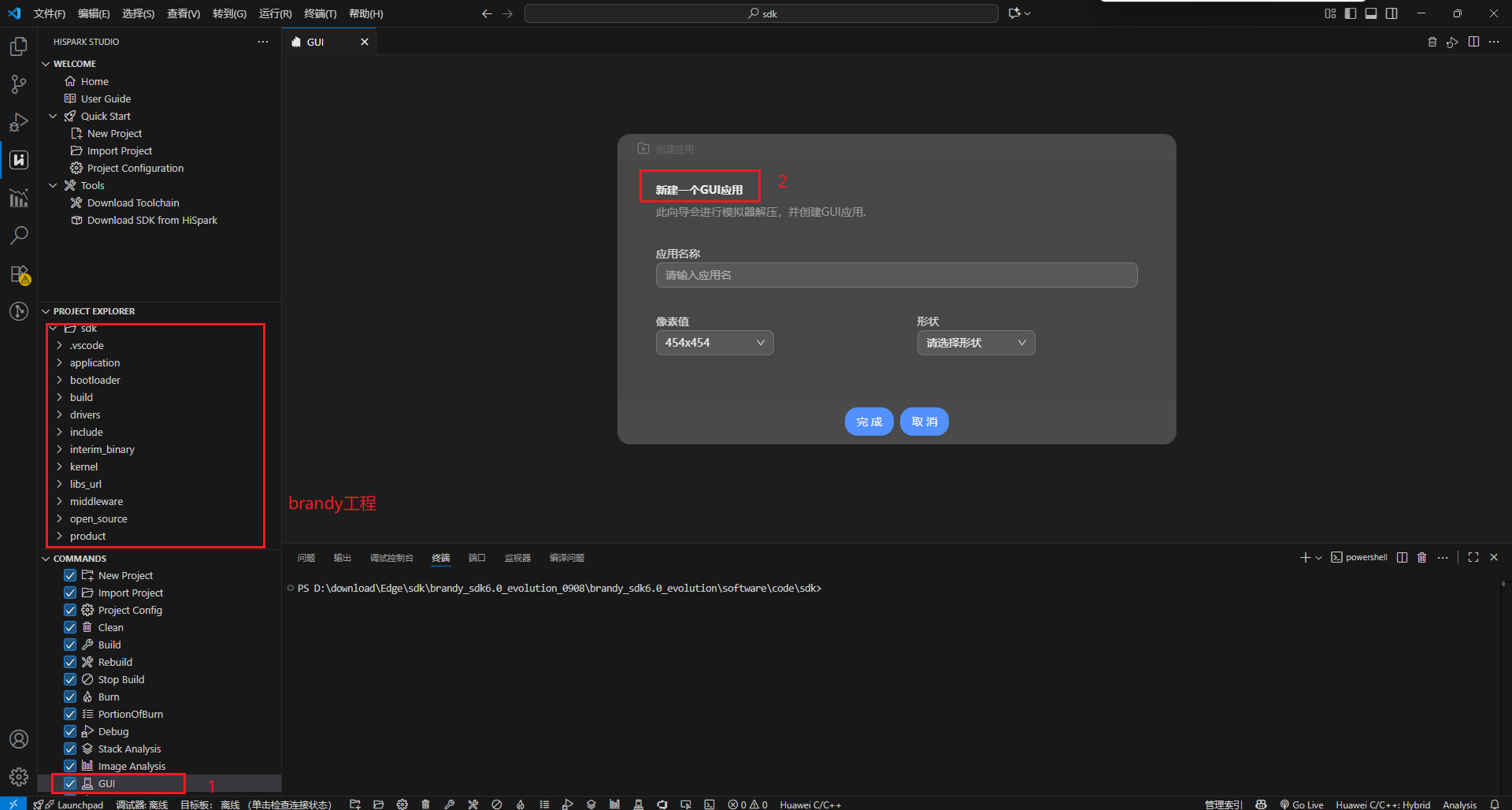Uncheck the Stack Analysis checkbox

pyautogui.click(x=70, y=749)
